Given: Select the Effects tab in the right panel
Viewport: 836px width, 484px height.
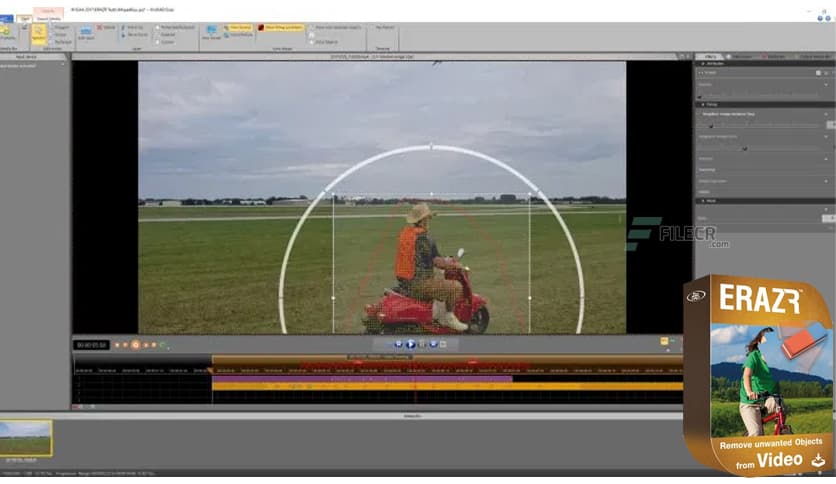Looking at the screenshot, I should pyautogui.click(x=709, y=57).
